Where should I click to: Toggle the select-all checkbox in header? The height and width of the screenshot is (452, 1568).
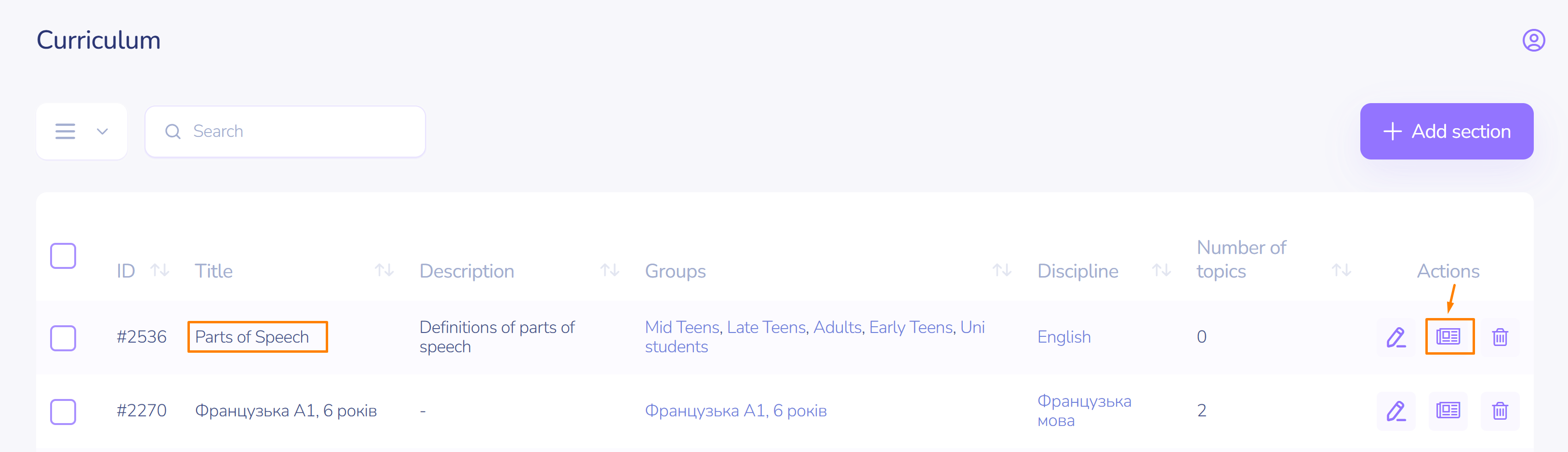point(63,256)
